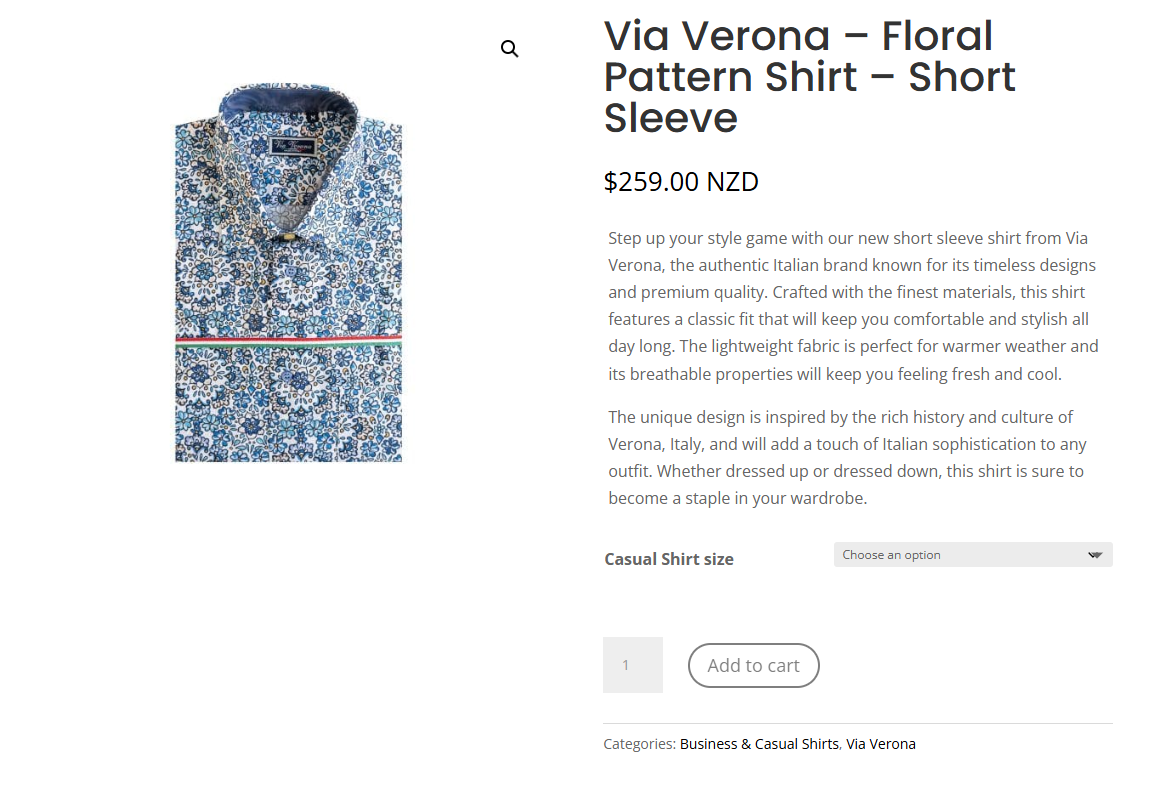Click the 'Choose an option' placeholder text

pos(891,555)
